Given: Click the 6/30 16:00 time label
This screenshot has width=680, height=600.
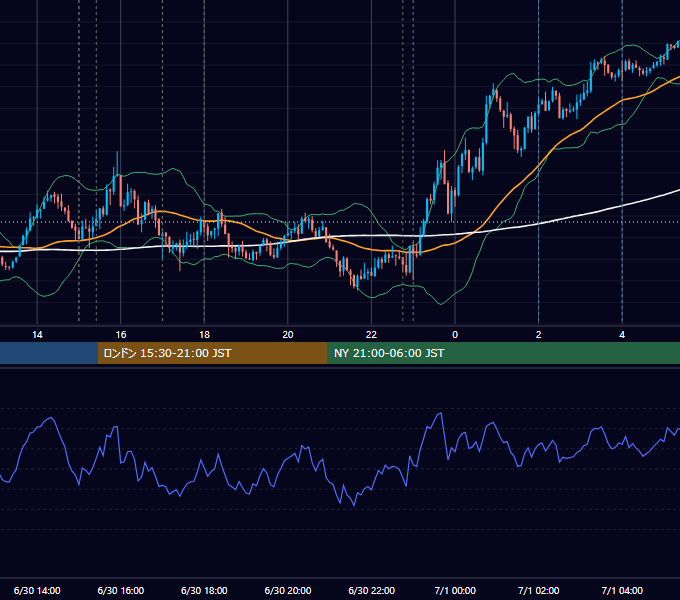Looking at the screenshot, I should (x=121, y=590).
